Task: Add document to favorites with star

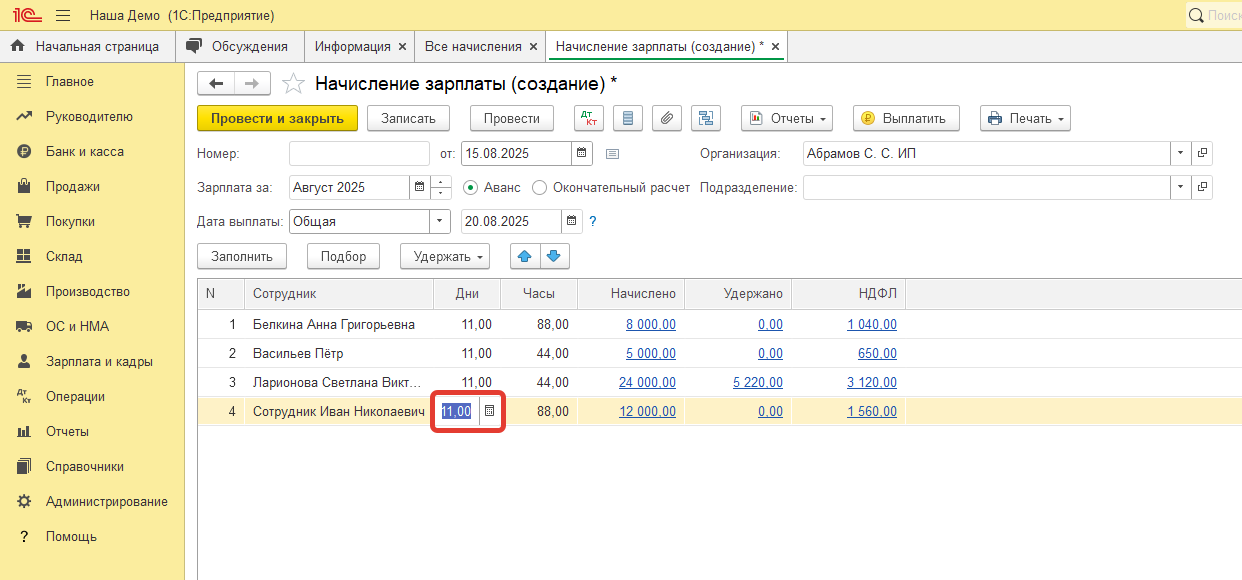Action: click(292, 83)
